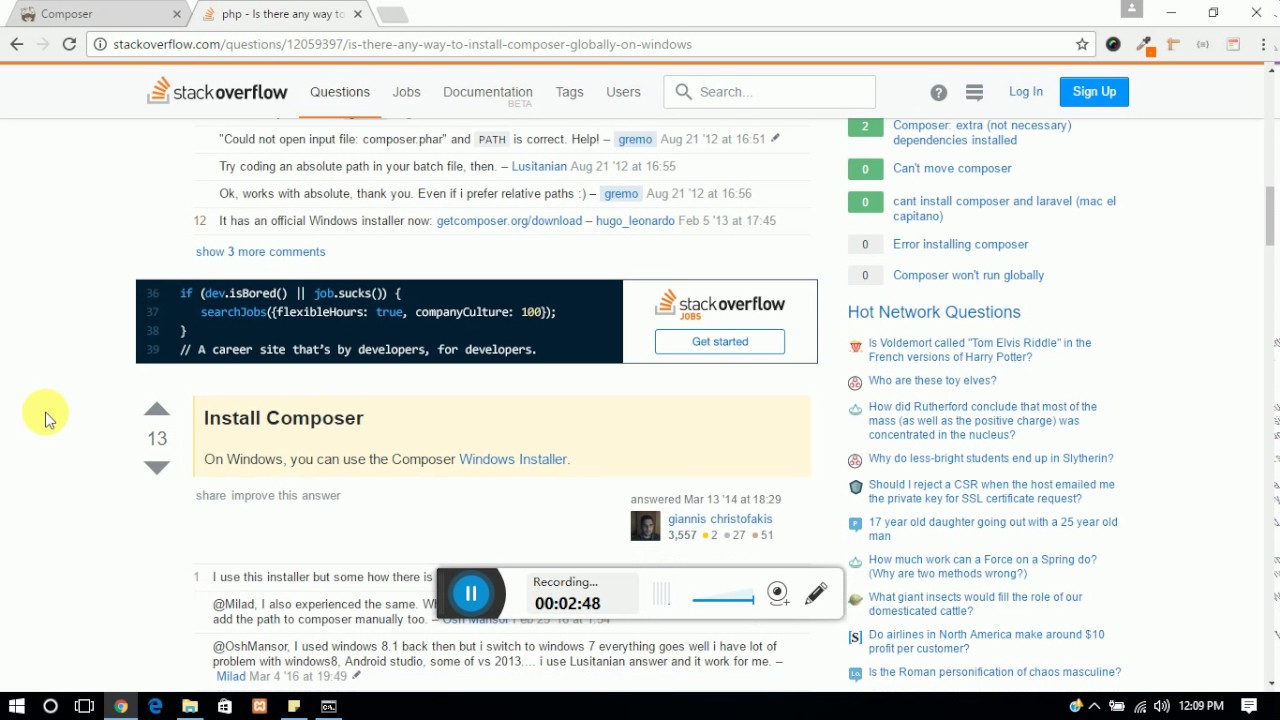This screenshot has width=1280, height=720.
Task: Click the Sign Up button
Action: (1094, 91)
